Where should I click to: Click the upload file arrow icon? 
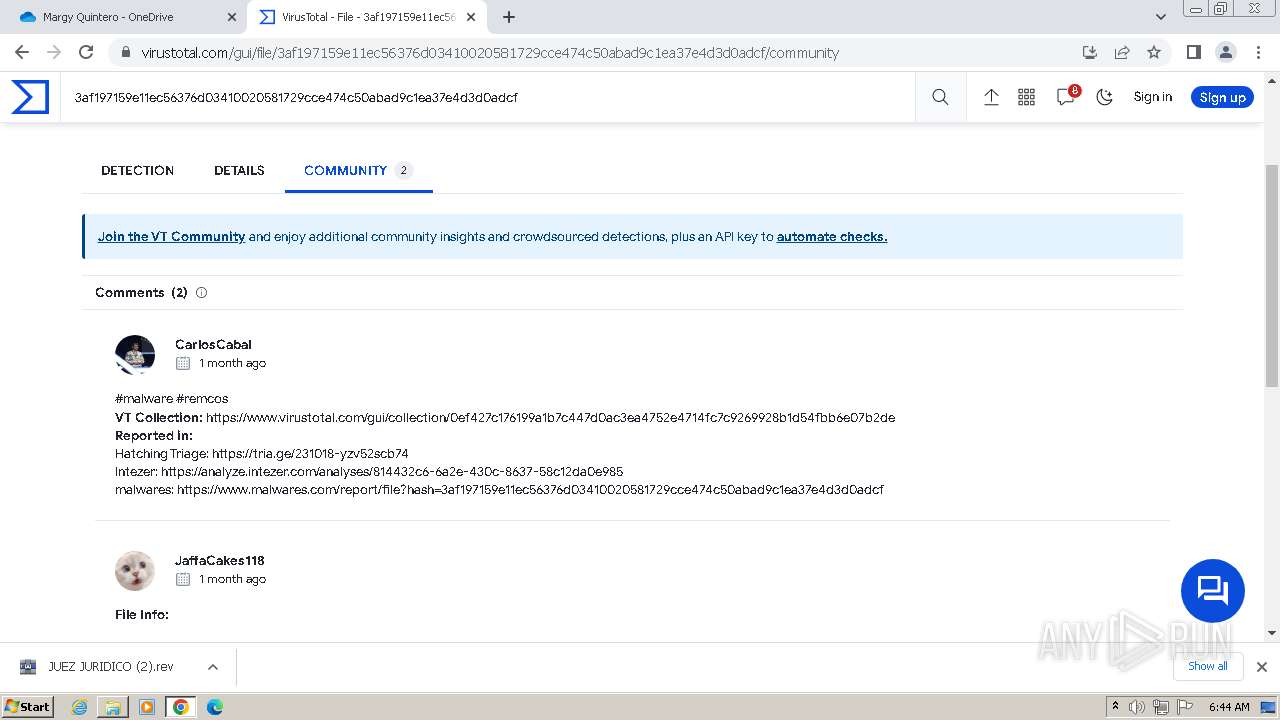tap(991, 97)
